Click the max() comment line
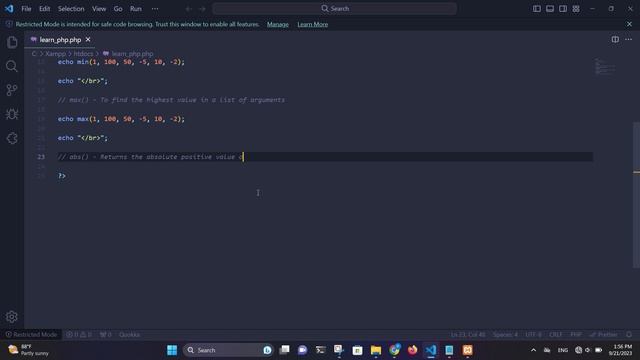This screenshot has width=640, height=360. coord(171,100)
